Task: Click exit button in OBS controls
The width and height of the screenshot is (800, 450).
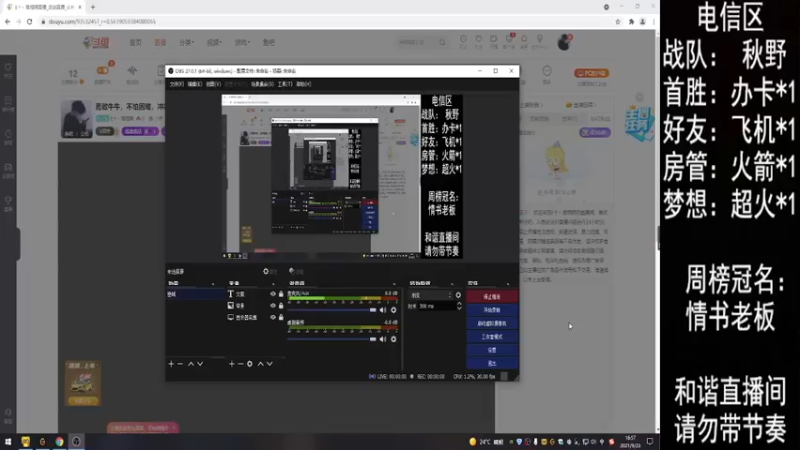Action: [492, 363]
